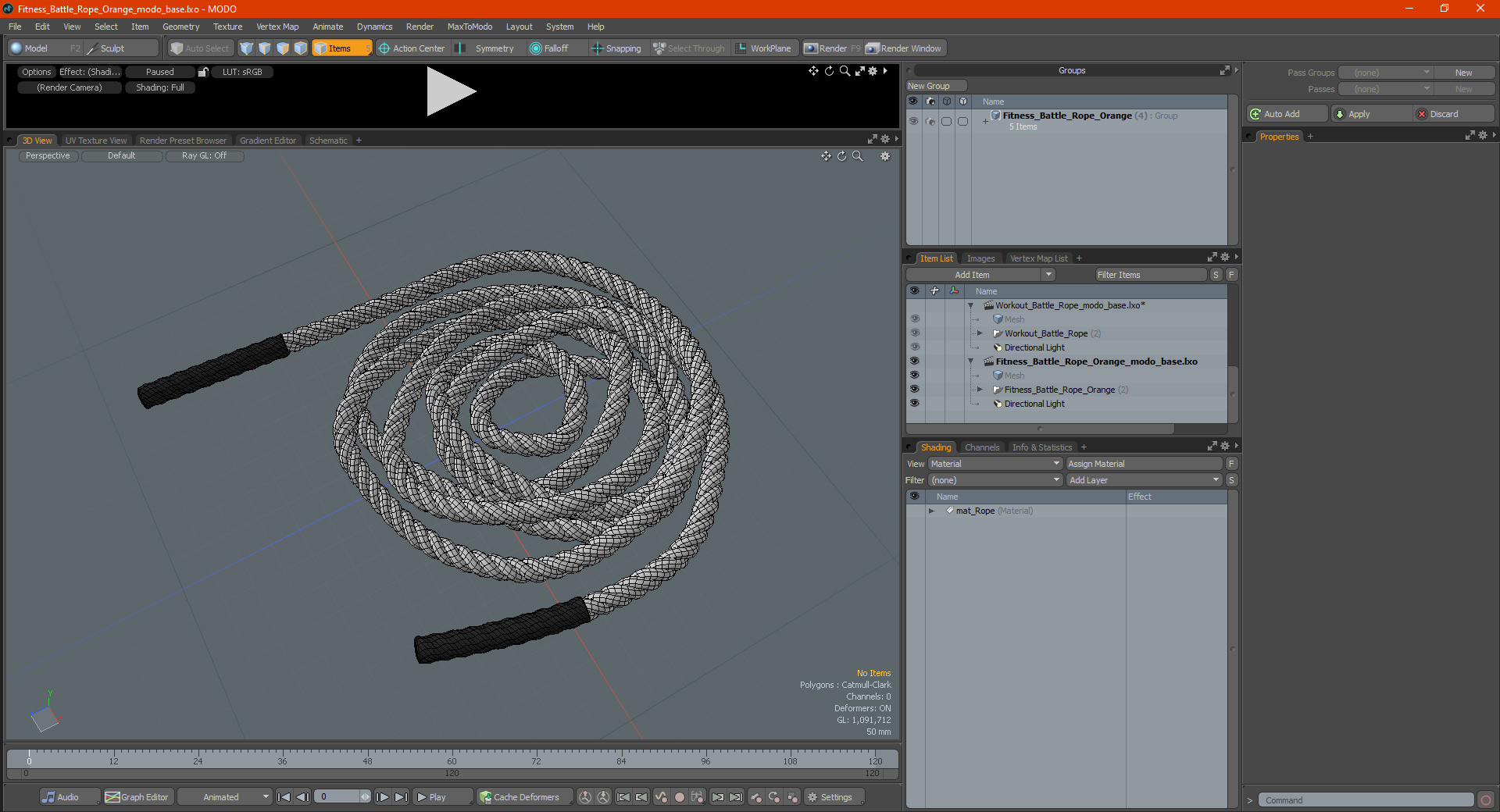
Task: Switch to UV Texture View tab
Action: (x=96, y=141)
